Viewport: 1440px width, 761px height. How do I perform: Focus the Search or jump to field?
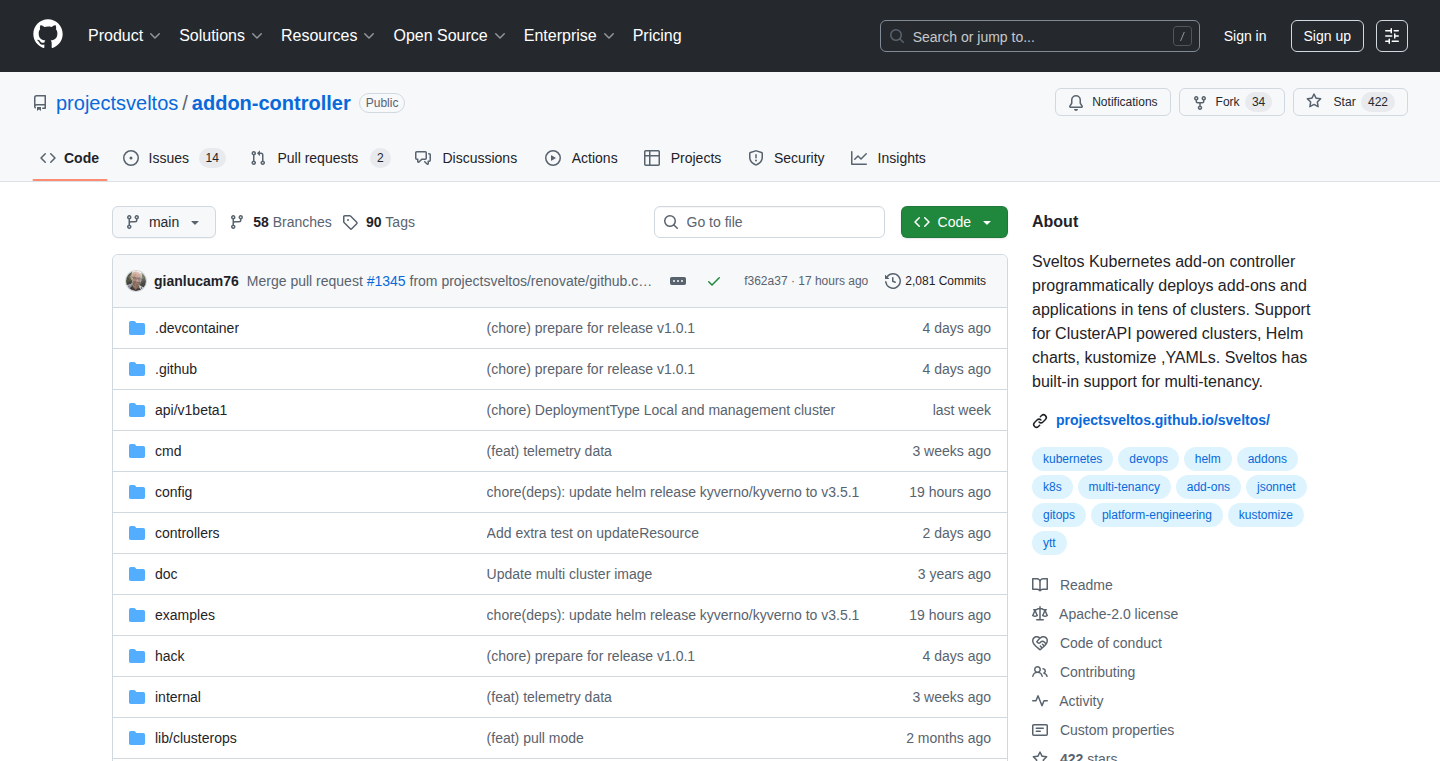click(1040, 36)
